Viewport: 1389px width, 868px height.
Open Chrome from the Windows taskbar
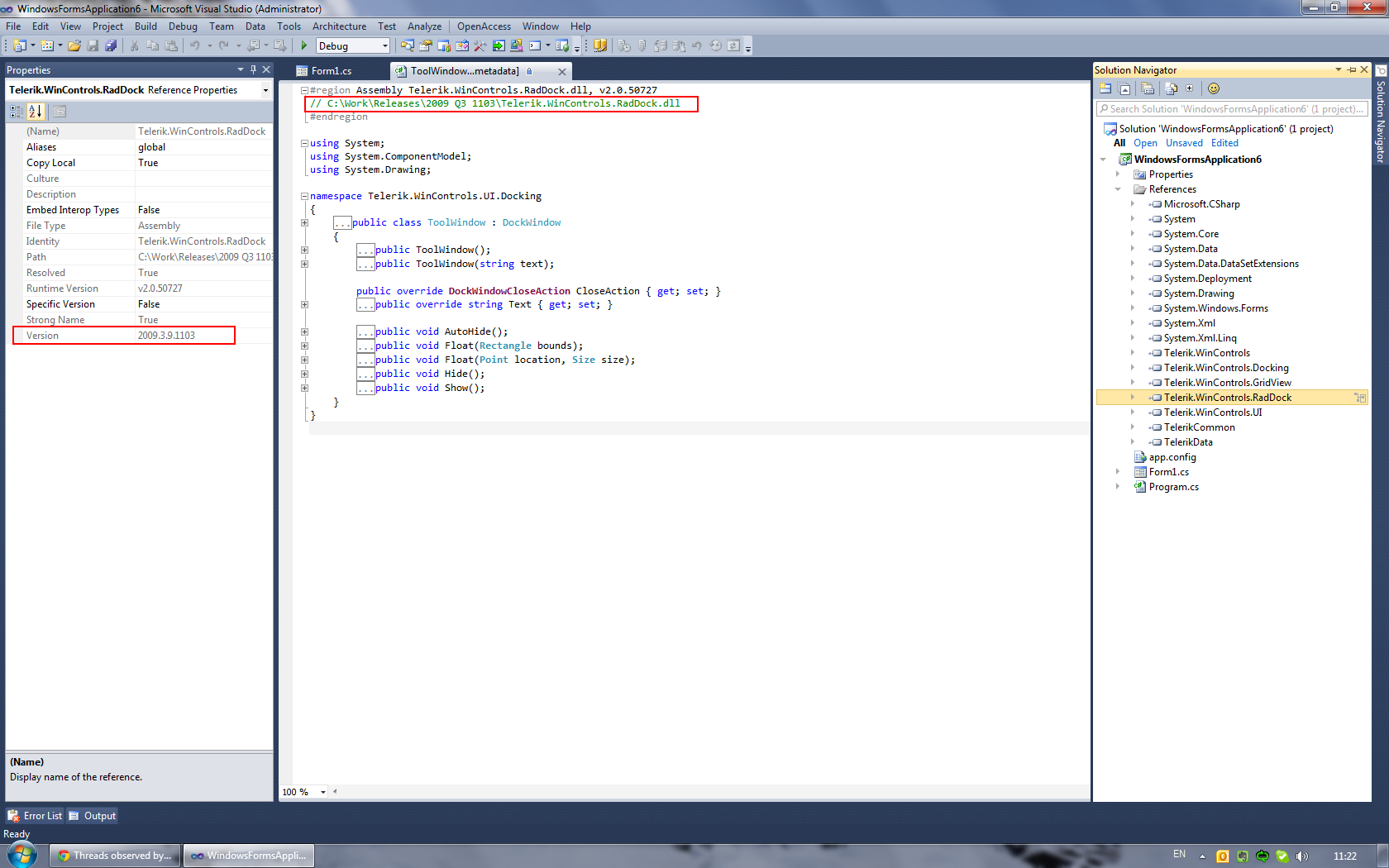114,856
